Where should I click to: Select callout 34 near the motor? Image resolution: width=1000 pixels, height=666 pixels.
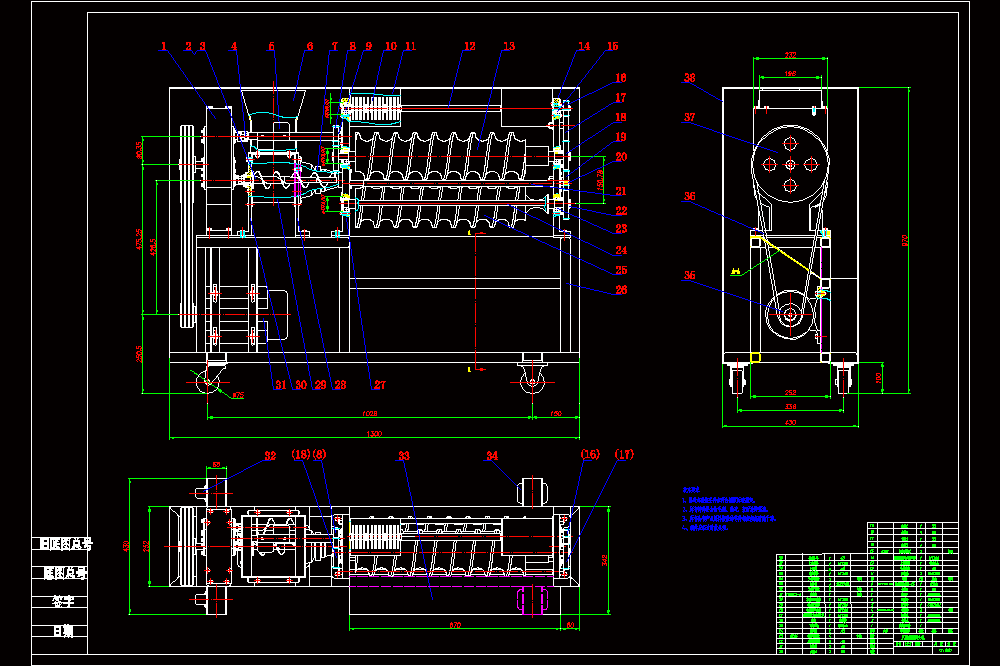492,456
